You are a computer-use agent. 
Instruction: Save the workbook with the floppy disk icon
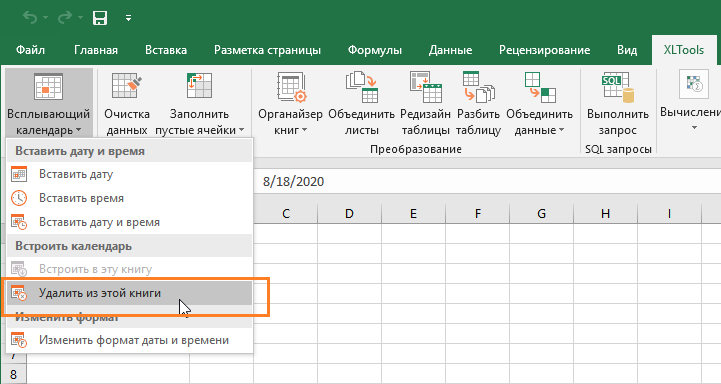(100, 18)
